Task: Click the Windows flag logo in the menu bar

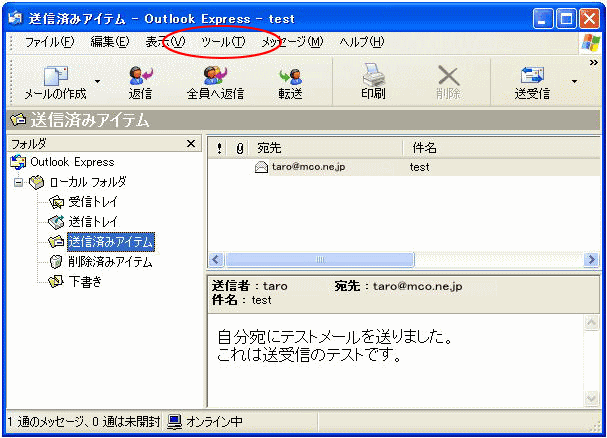Action: tap(590, 42)
